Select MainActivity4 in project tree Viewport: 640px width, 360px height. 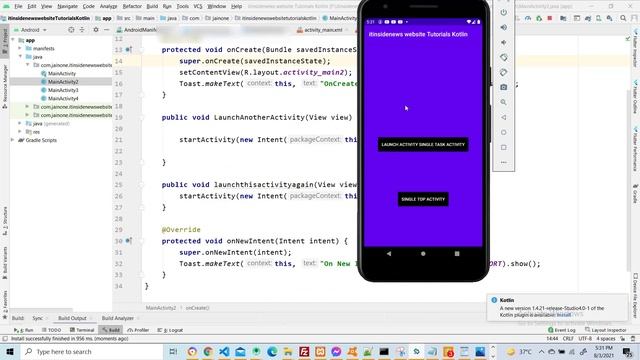click(x=63, y=98)
